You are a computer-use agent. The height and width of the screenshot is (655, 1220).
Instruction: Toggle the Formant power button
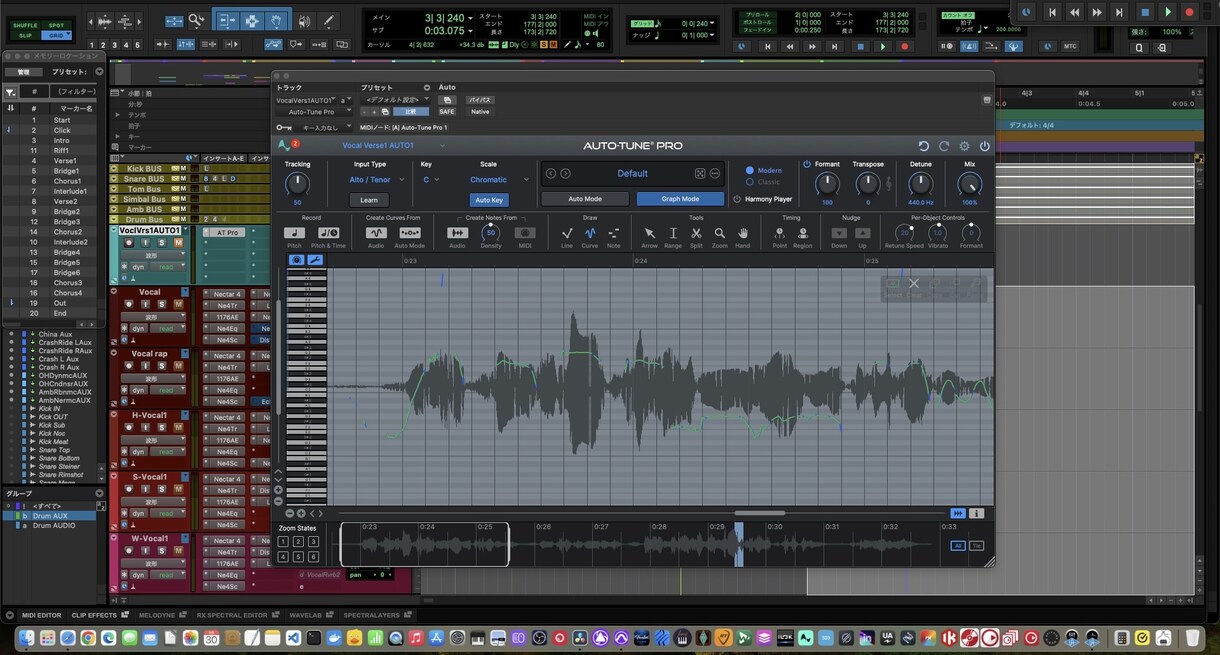(x=807, y=164)
